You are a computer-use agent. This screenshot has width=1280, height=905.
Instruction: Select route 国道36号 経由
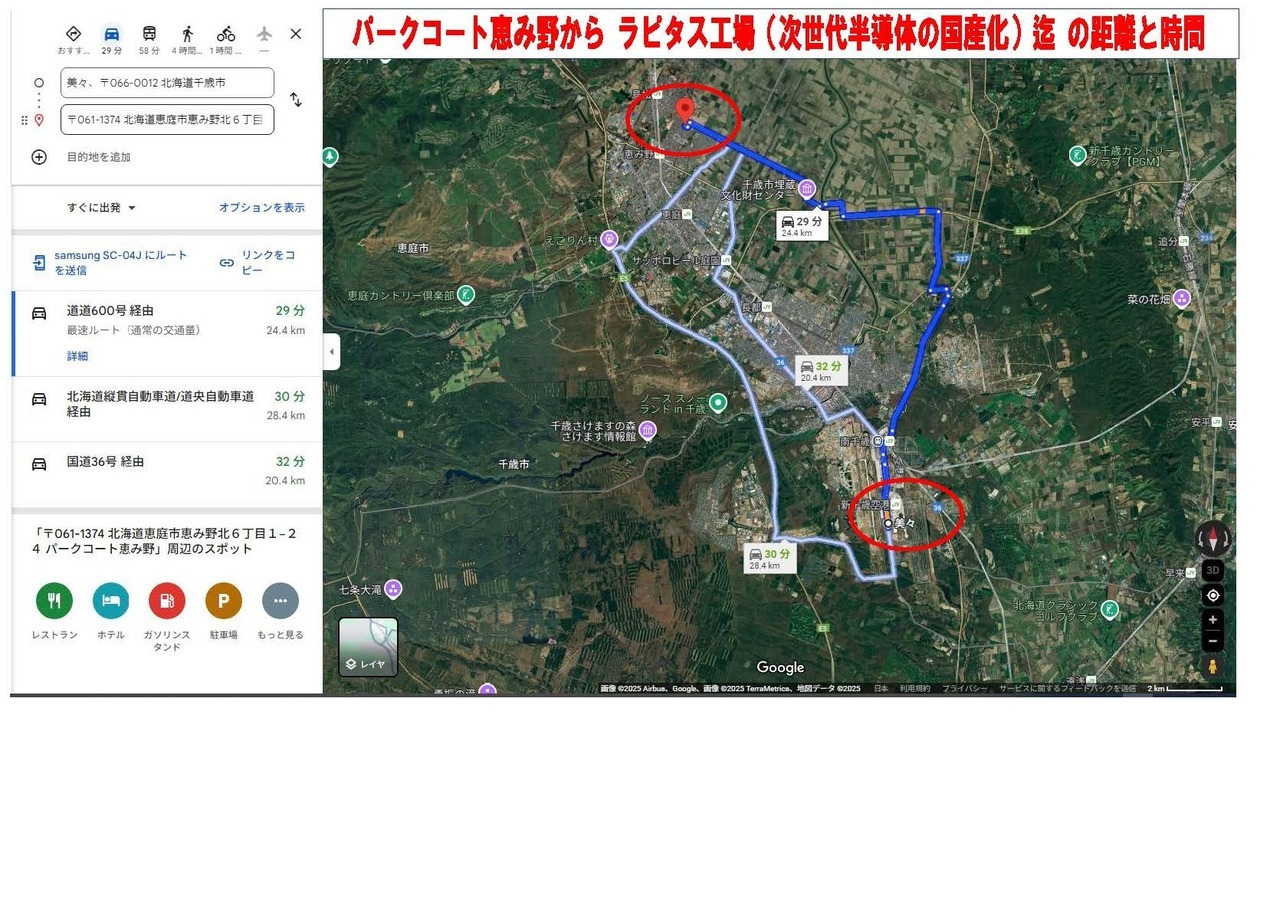coord(167,472)
